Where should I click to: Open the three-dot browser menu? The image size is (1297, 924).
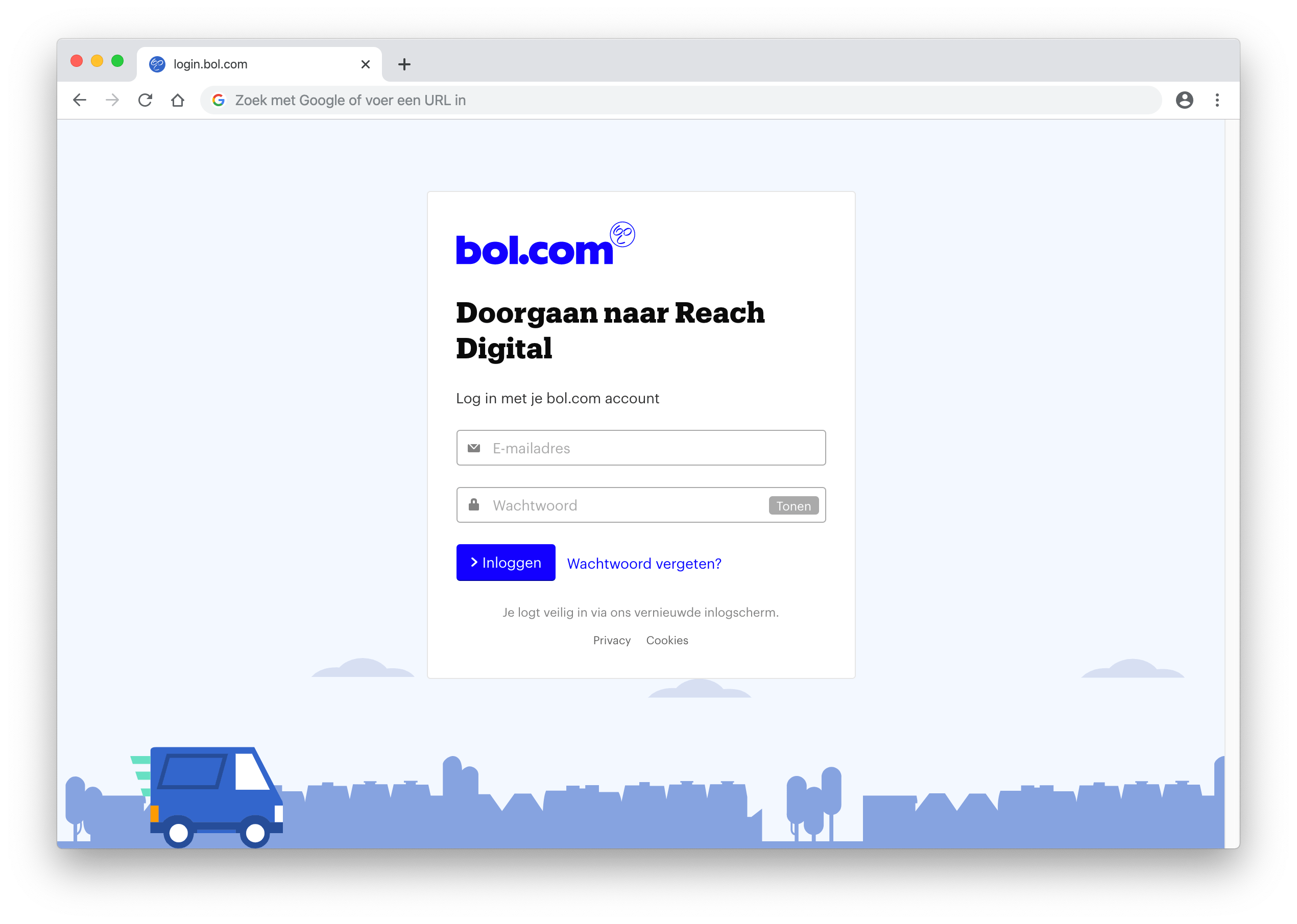click(x=1217, y=100)
